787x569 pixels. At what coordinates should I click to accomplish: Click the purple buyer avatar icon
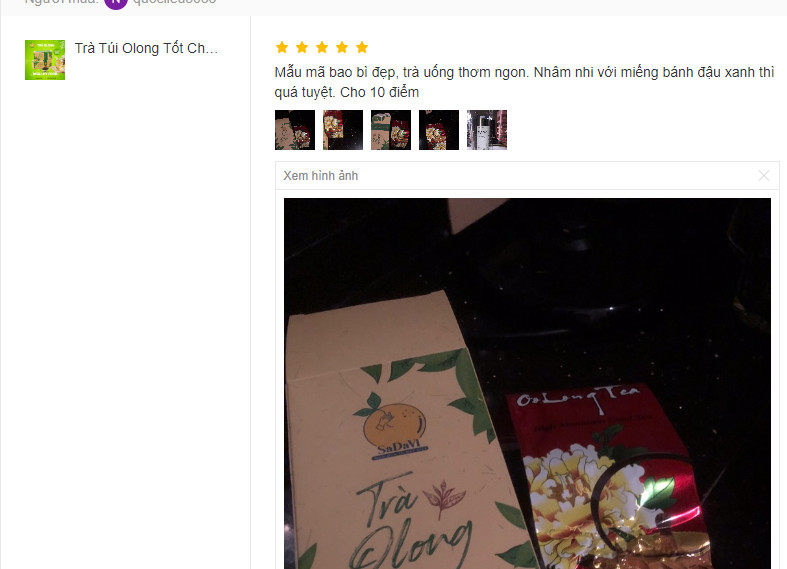tap(116, 3)
